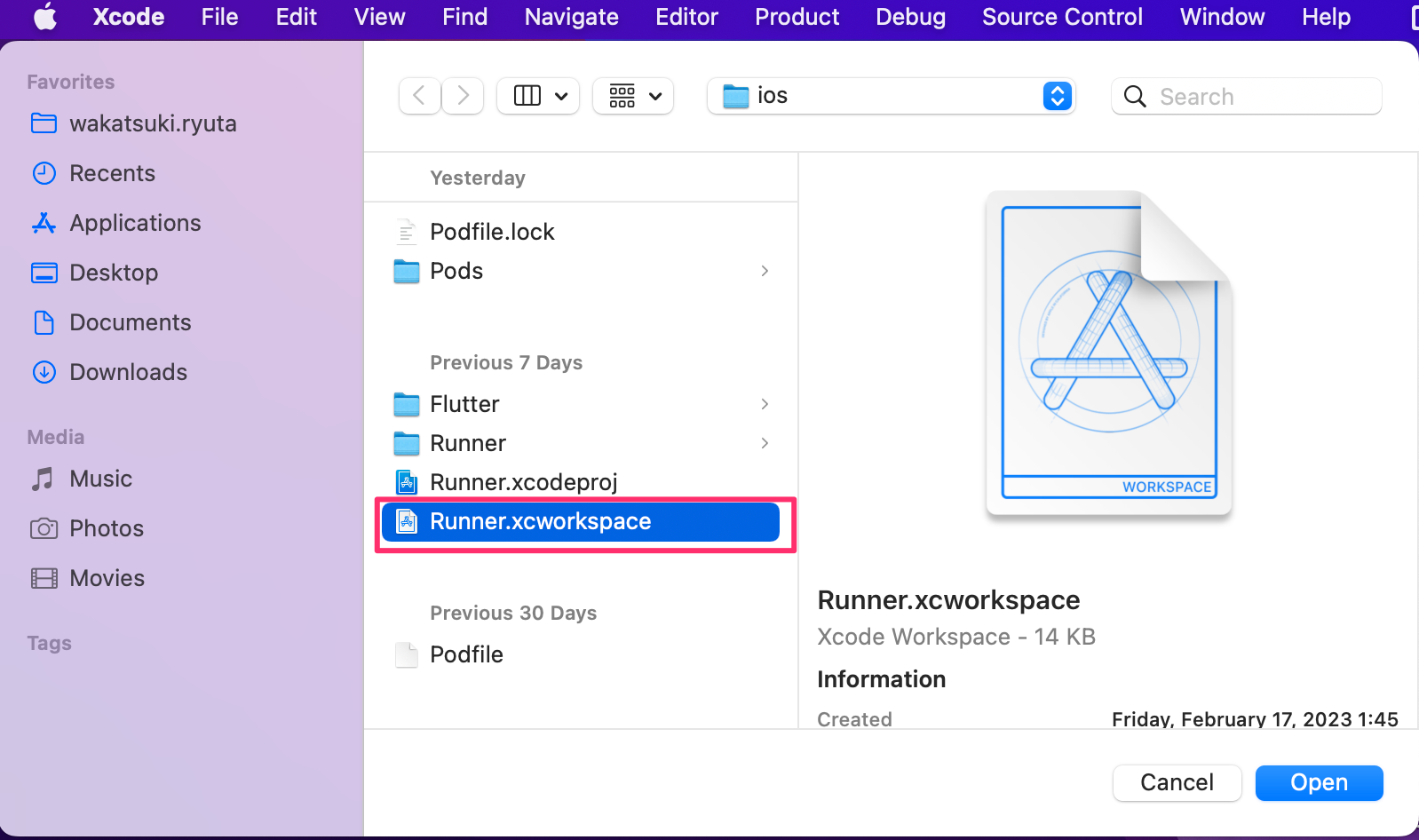The width and height of the screenshot is (1419, 840).
Task: Expand the Flutter folder chevron
Action: tap(765, 404)
